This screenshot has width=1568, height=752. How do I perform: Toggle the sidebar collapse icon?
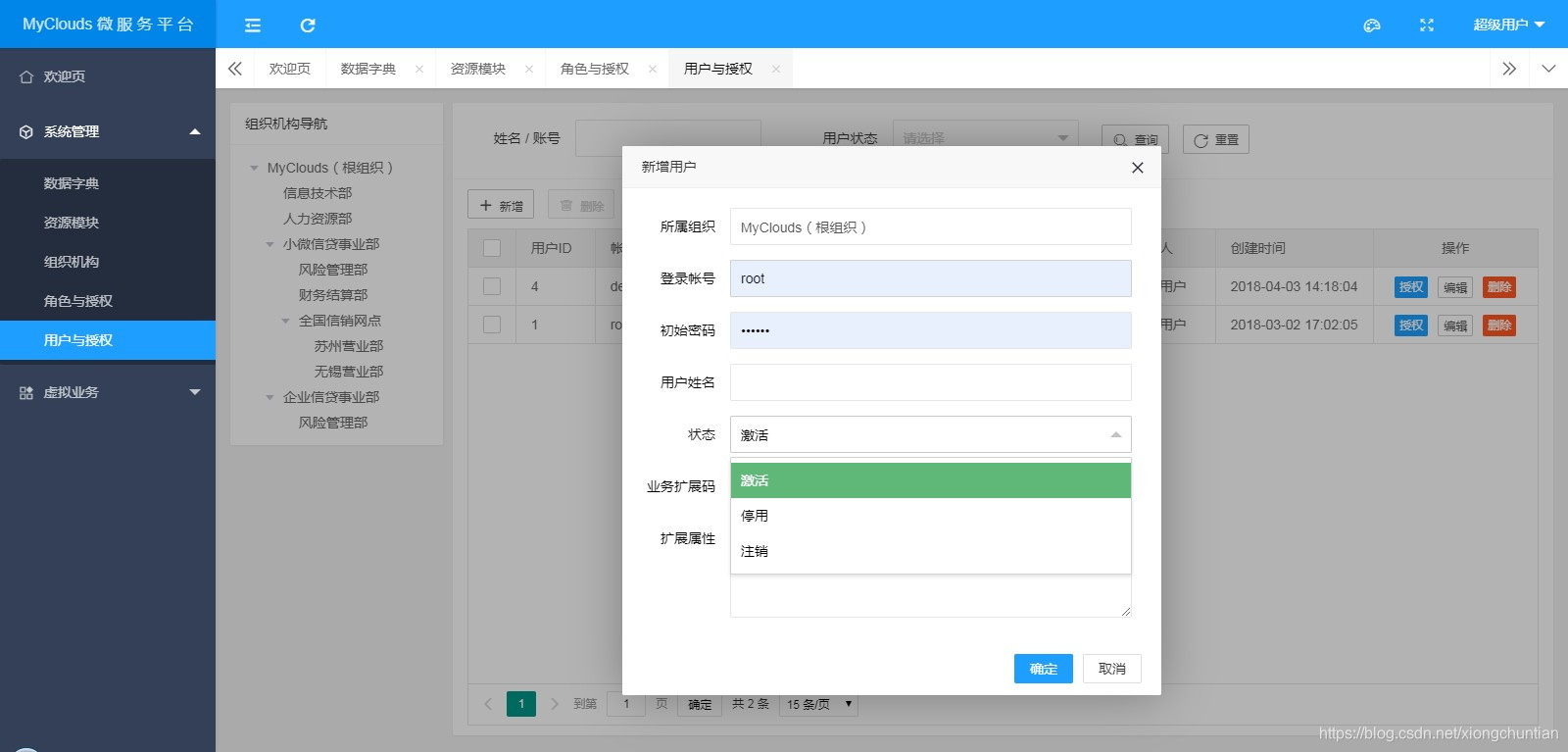pos(253,25)
